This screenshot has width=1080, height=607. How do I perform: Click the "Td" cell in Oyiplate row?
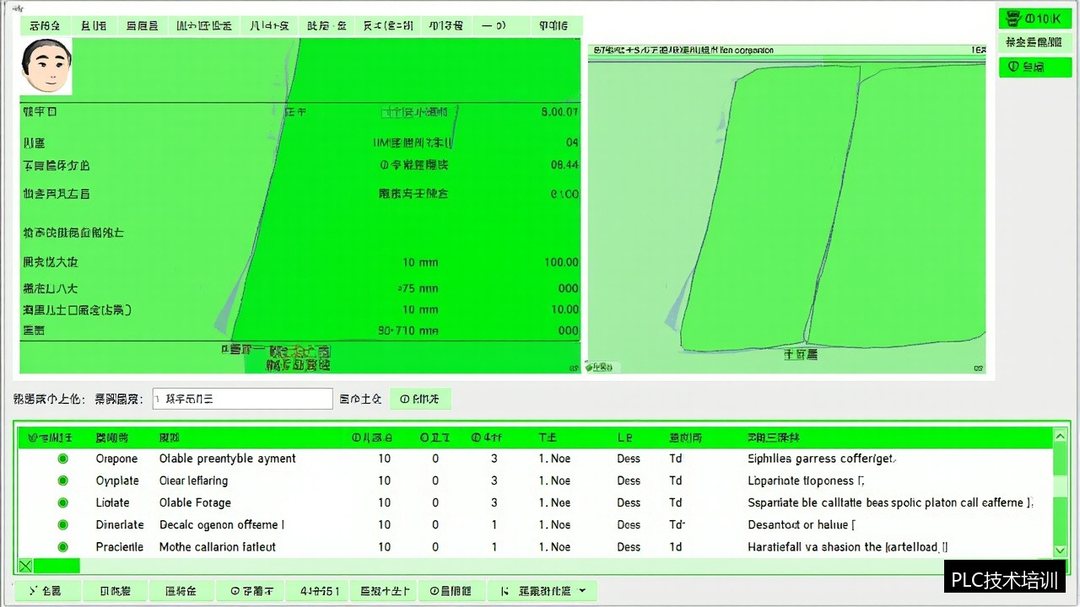(675, 481)
